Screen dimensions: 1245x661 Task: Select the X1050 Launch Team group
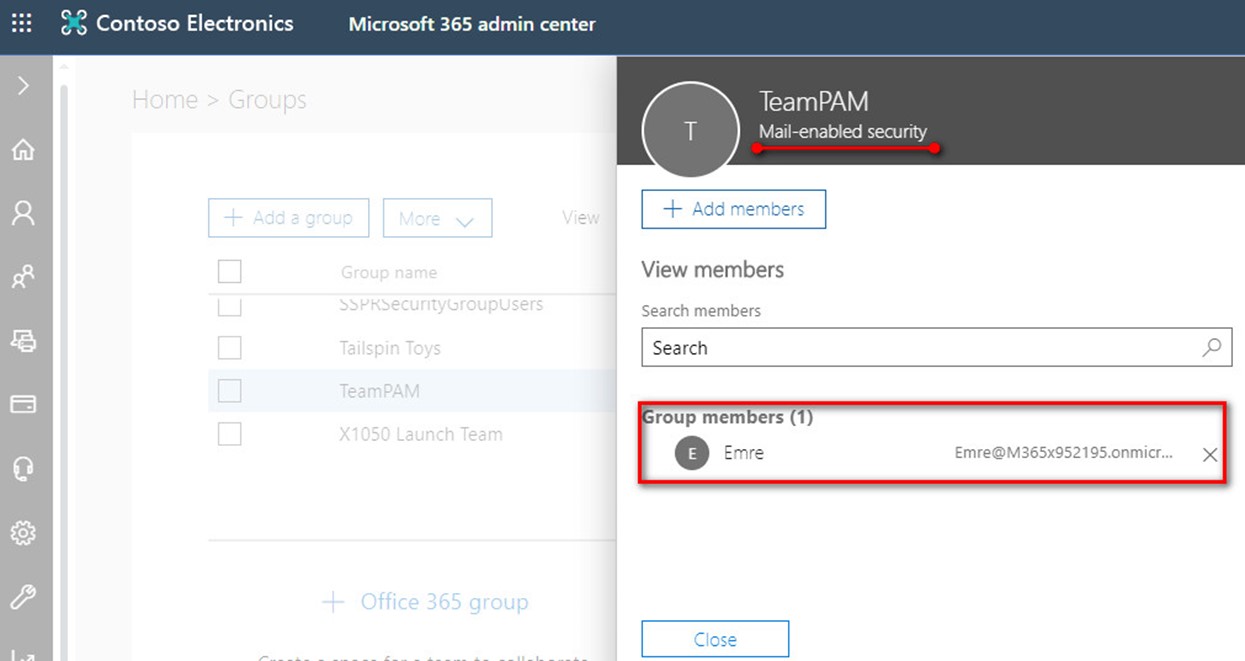tap(421, 434)
